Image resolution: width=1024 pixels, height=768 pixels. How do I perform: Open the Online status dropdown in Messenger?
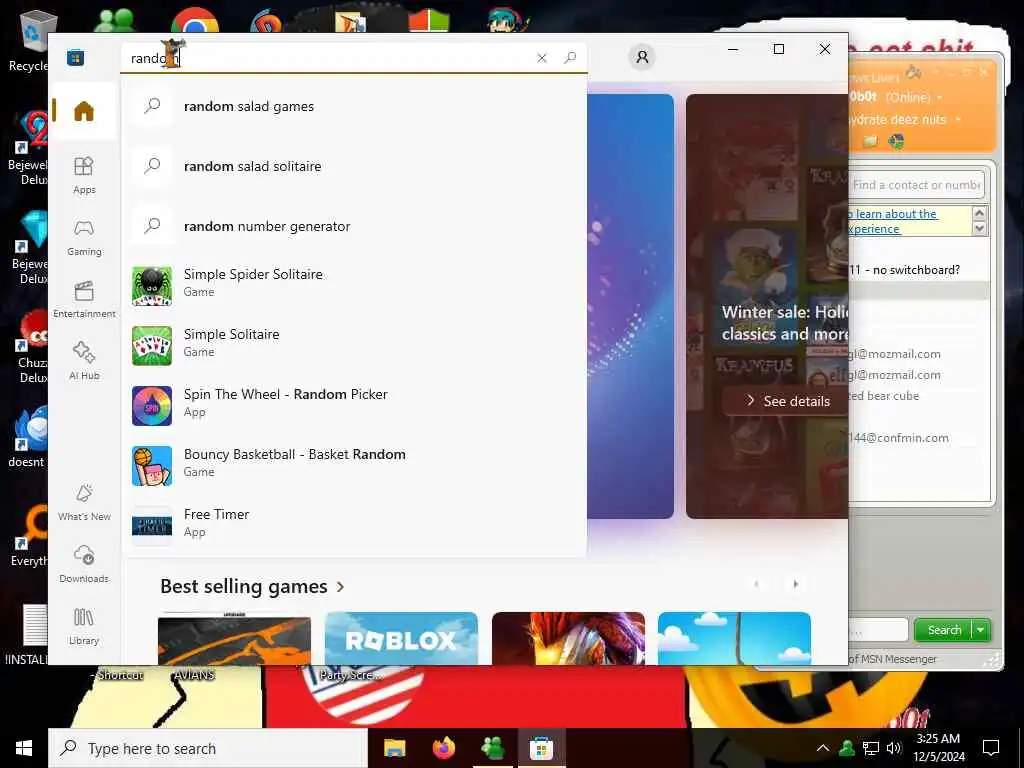pos(940,97)
